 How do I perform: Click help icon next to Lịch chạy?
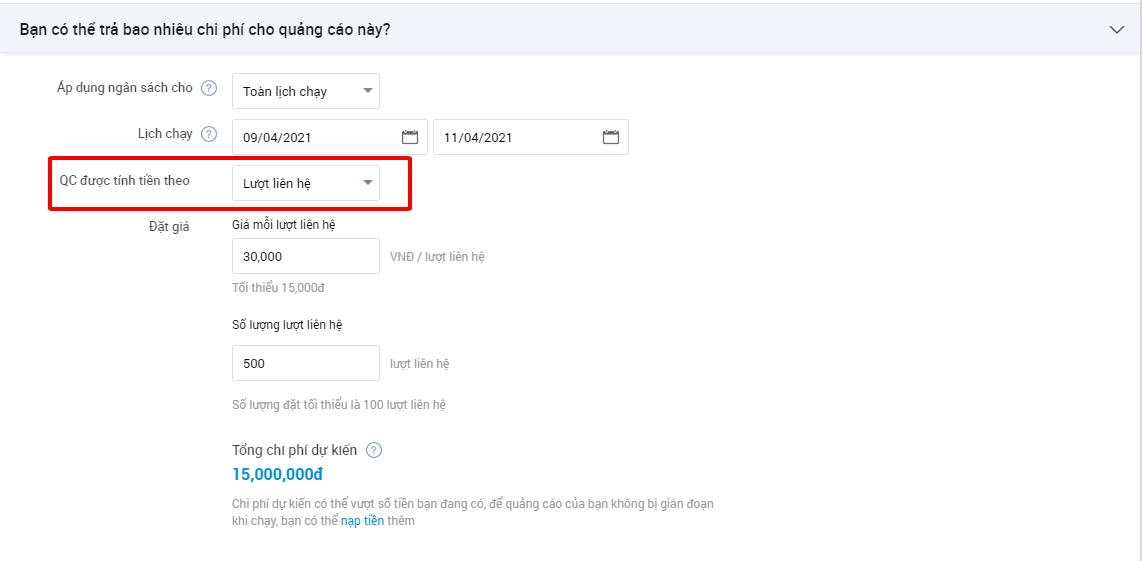point(209,134)
